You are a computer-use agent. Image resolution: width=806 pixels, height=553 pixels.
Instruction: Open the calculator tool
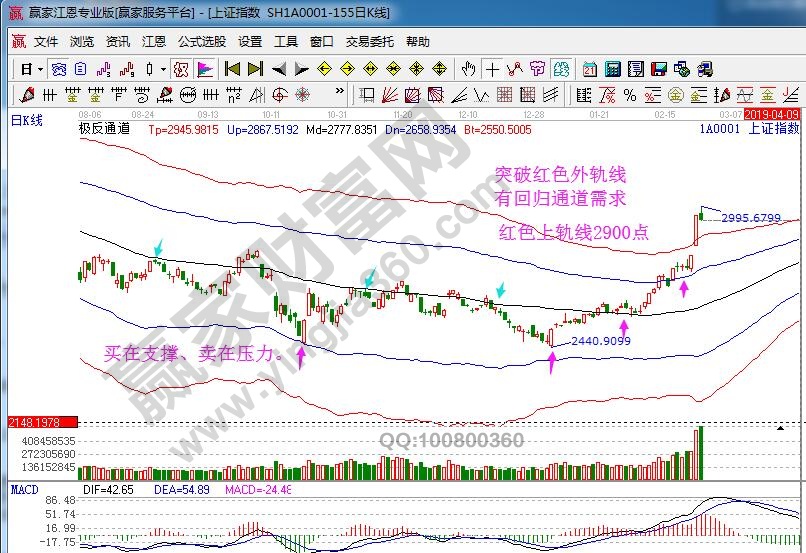(612, 69)
